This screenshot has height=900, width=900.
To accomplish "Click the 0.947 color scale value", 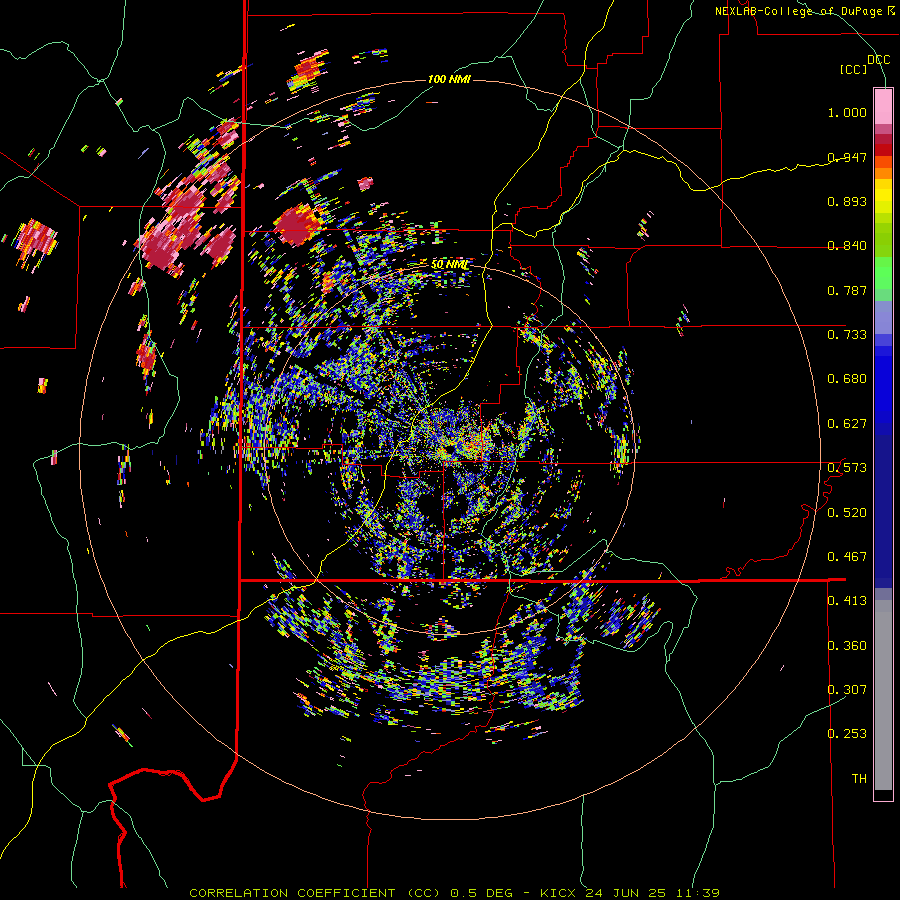I will tap(847, 157).
